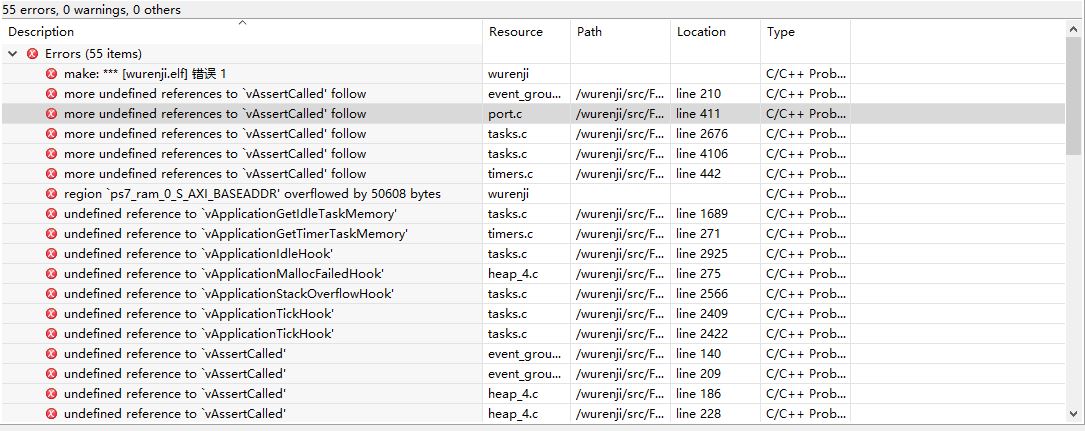Screen dimensions: 1085x431
Task: Sort by Path column header
Action: [590, 32]
